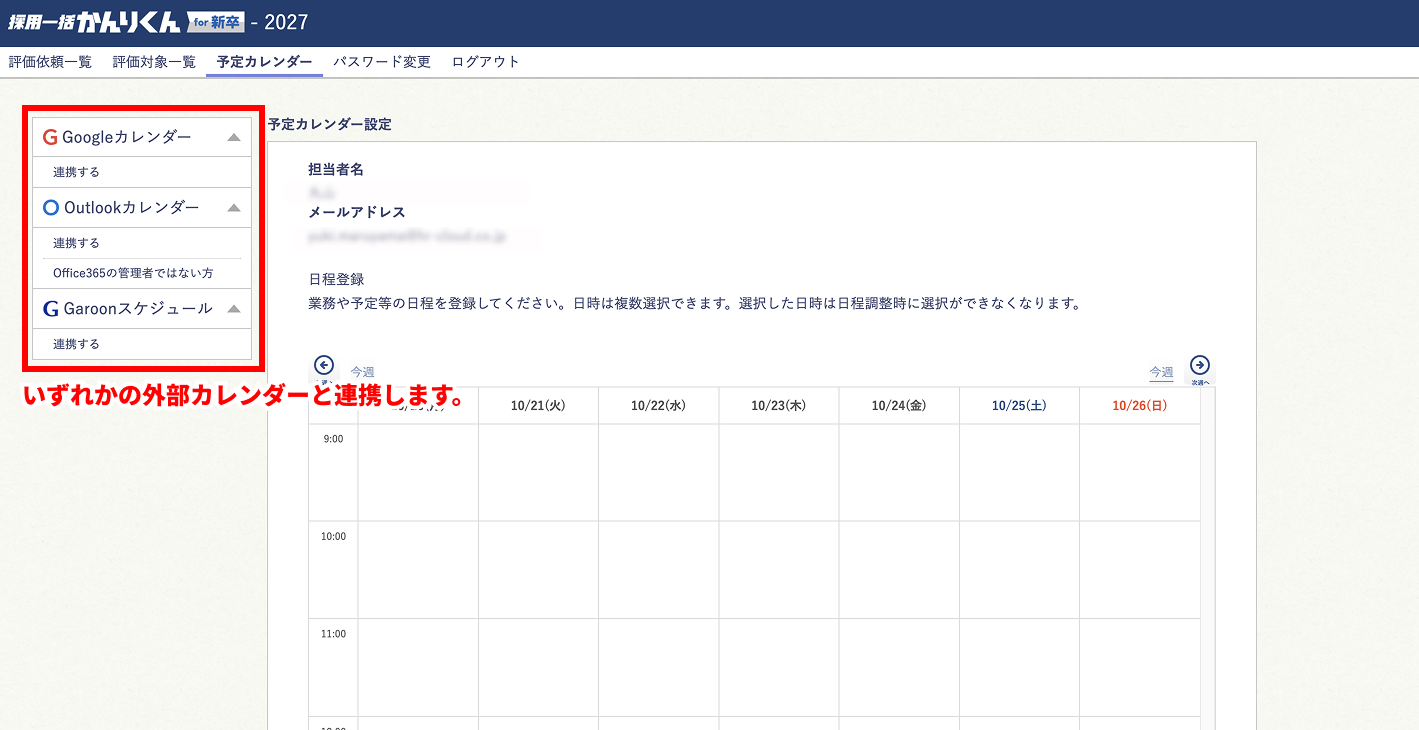Click the right-side 今週 link
This screenshot has height=730, width=1419.
tap(1161, 373)
